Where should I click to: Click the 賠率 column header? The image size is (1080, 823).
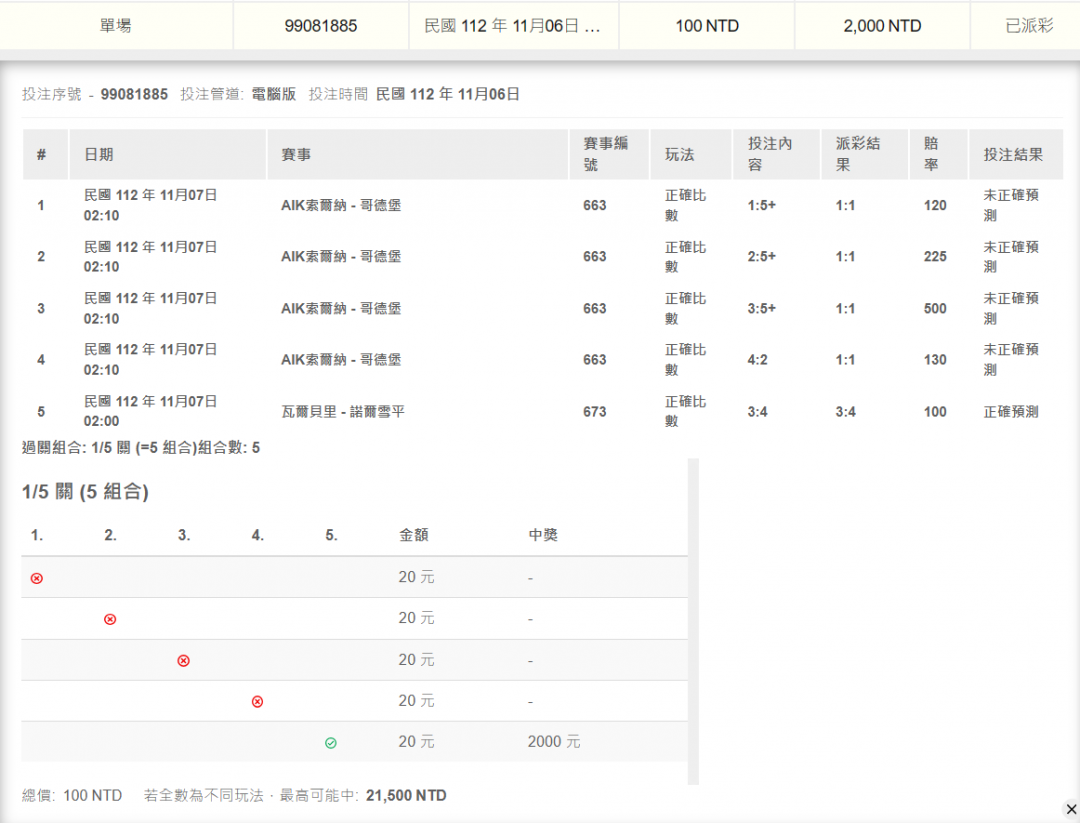[932, 155]
